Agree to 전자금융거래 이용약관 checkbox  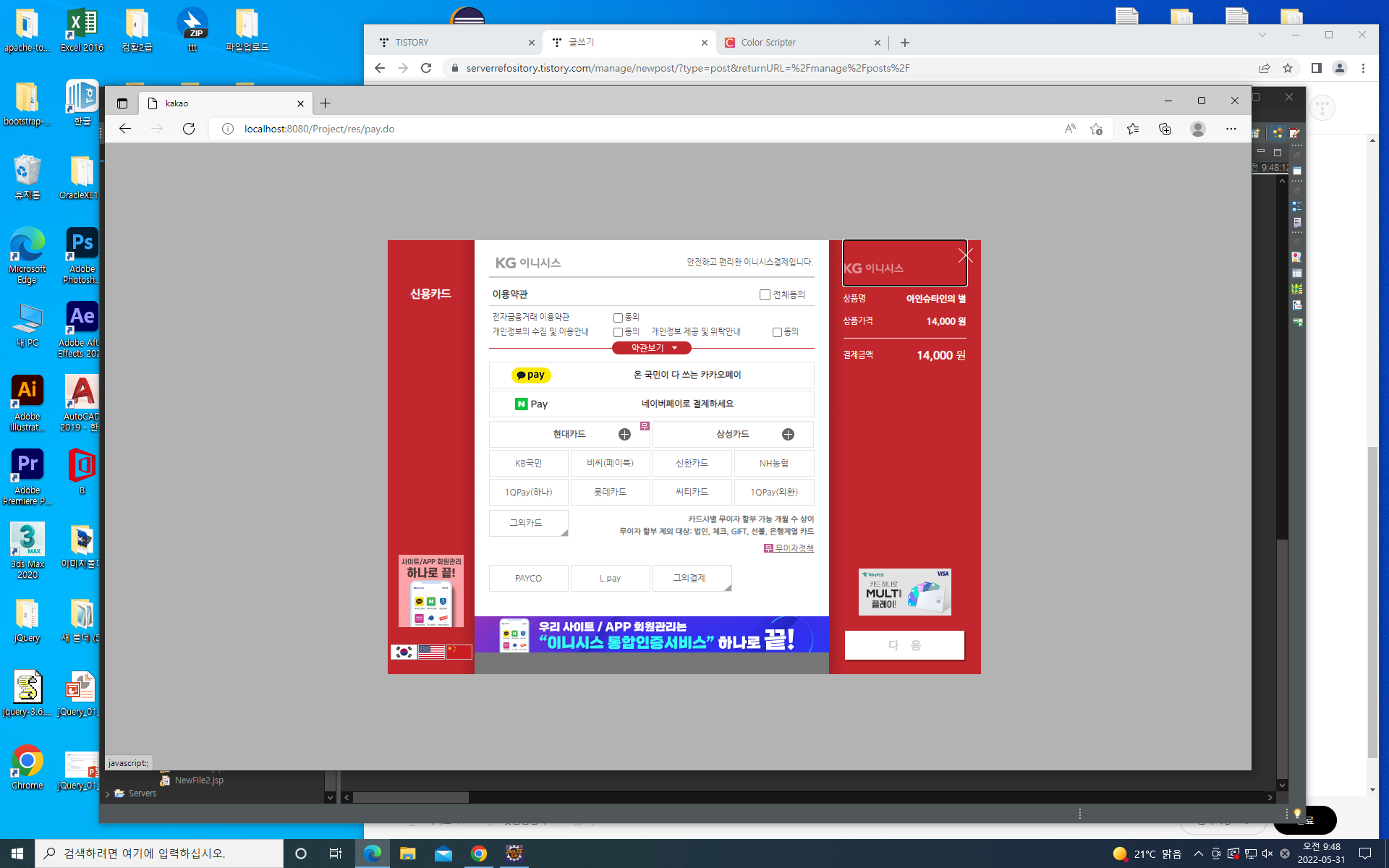pos(618,318)
